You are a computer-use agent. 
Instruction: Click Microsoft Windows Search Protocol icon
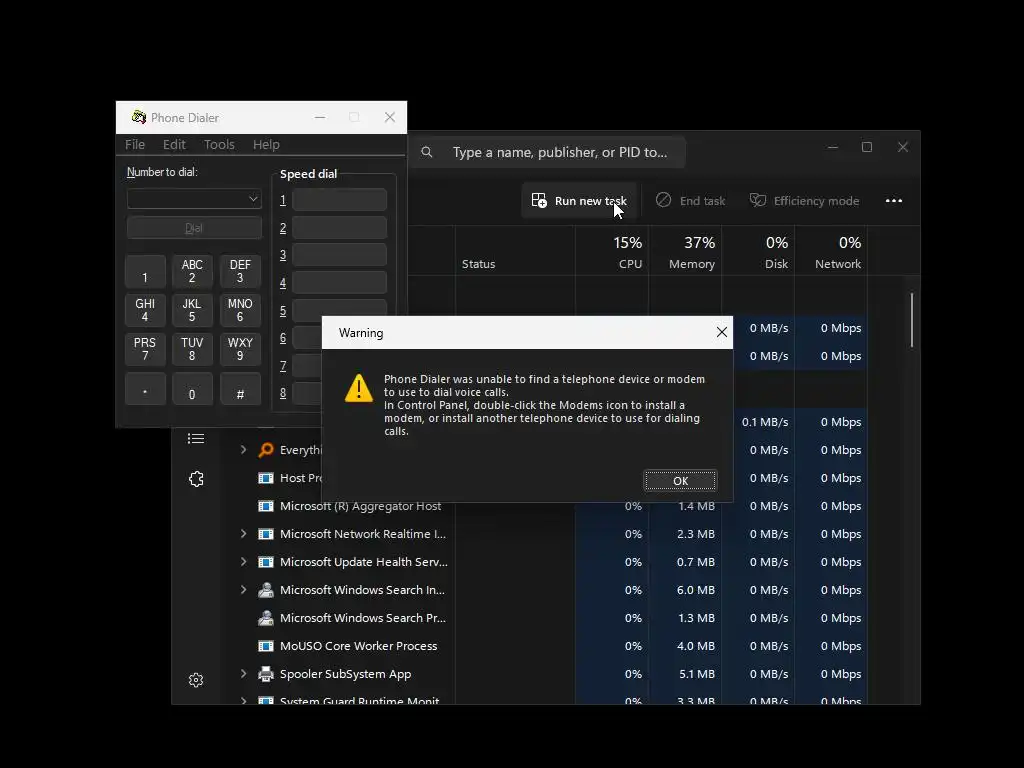[x=266, y=618]
